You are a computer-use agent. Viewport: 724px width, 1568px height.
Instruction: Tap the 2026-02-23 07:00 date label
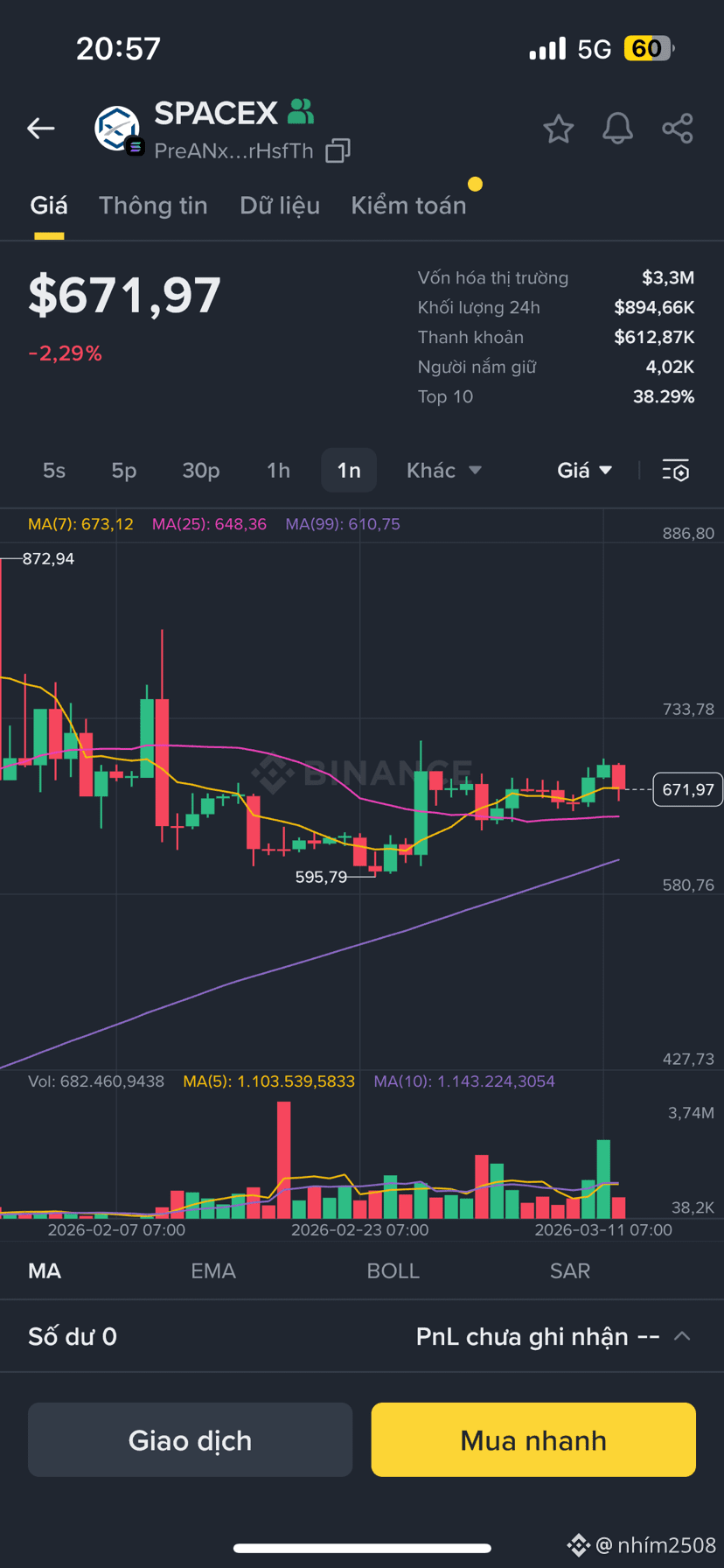[x=359, y=1229]
